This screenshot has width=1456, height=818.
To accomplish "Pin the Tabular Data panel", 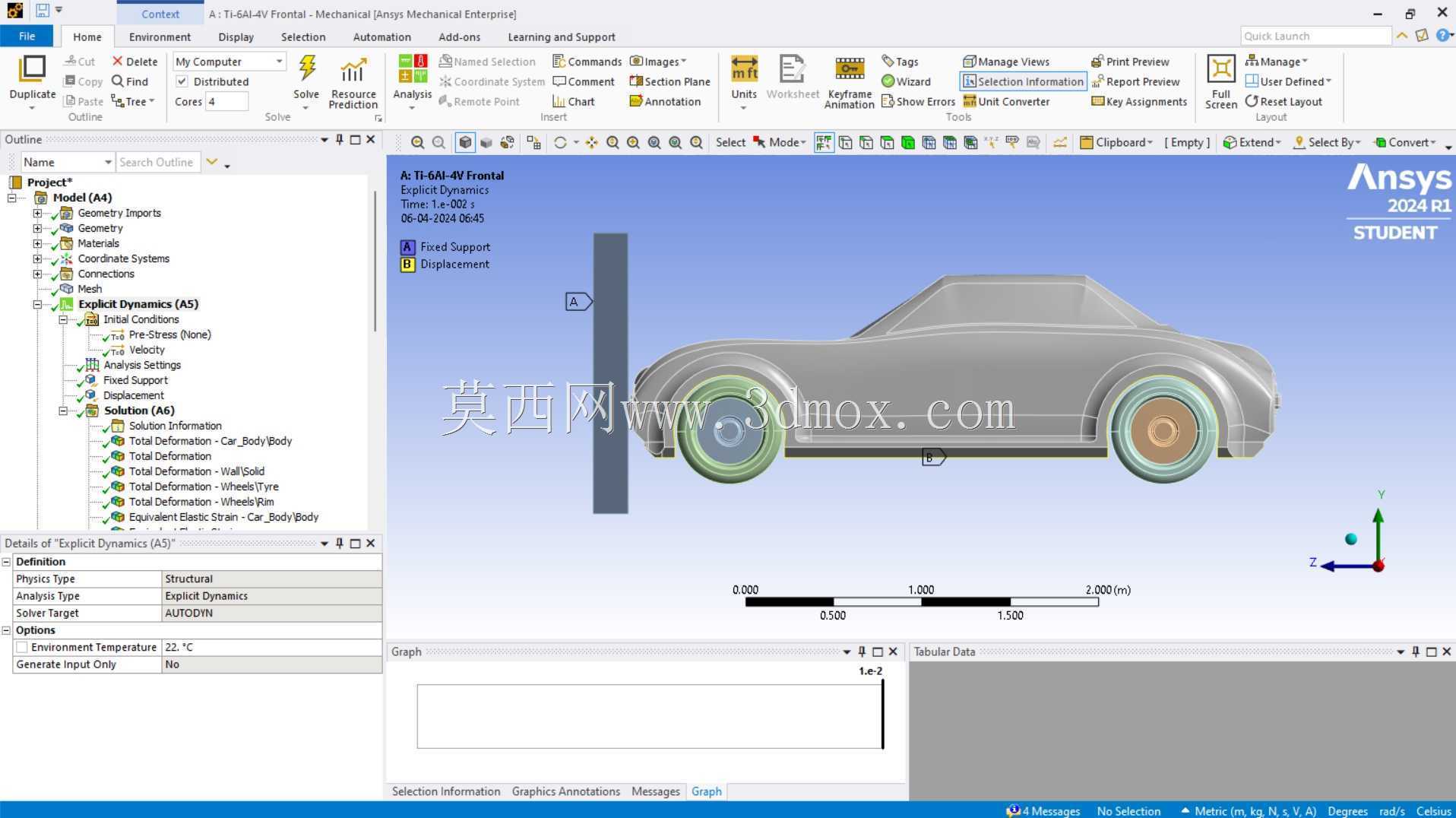I will [1416, 652].
